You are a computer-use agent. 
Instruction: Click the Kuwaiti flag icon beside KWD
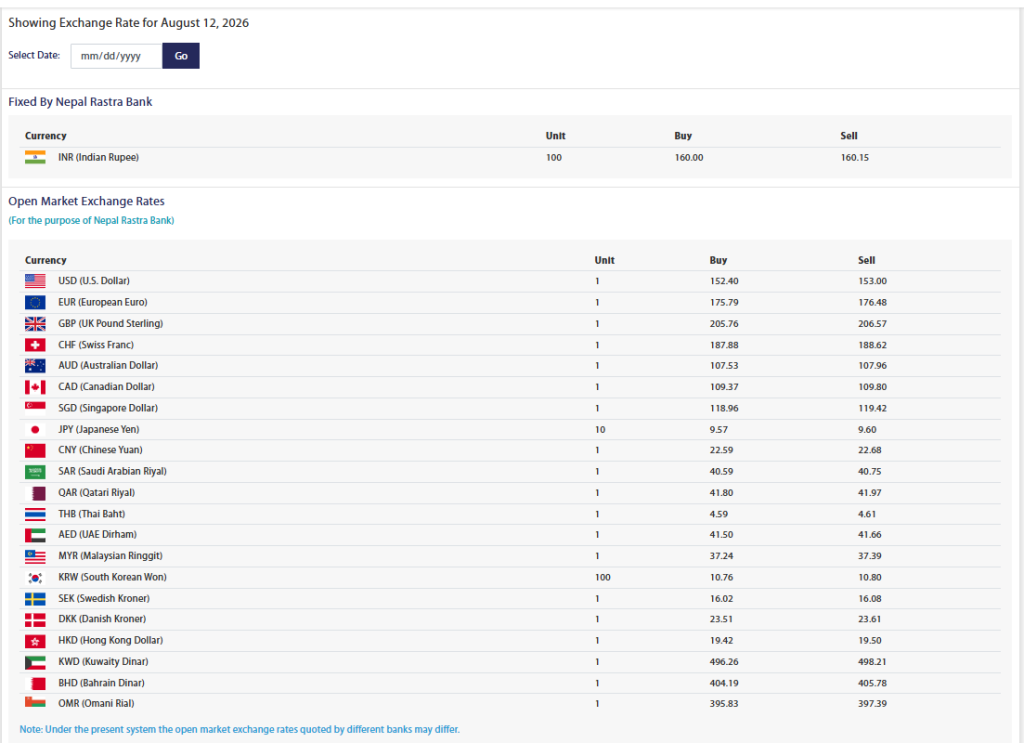[x=35, y=662]
